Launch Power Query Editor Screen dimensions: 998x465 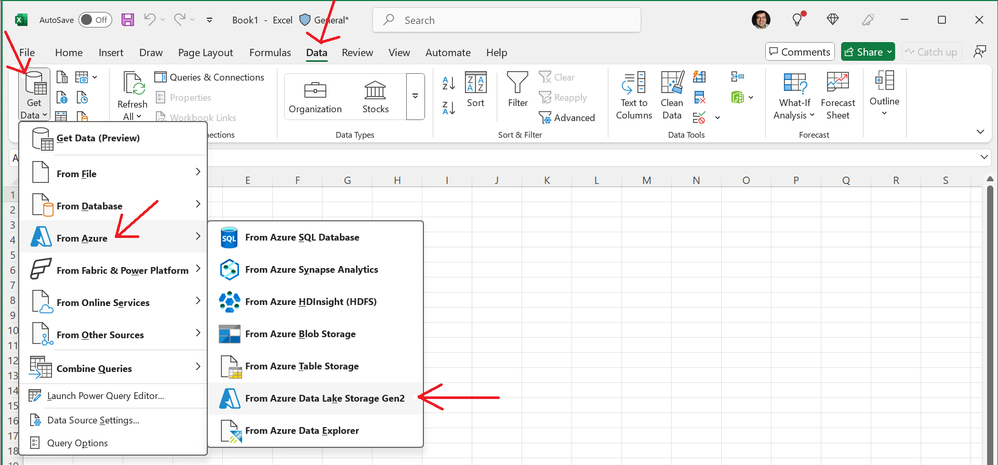pos(113,396)
